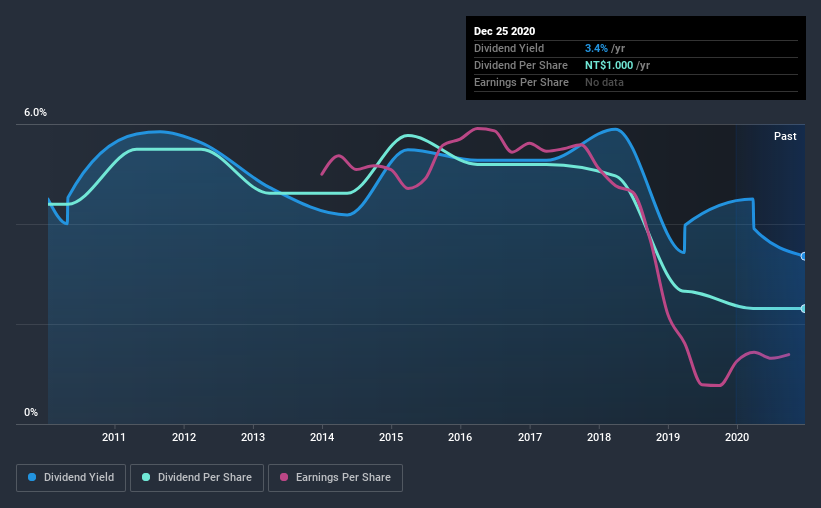The width and height of the screenshot is (821, 508).
Task: Click the 2018 x-axis label
Action: (x=599, y=437)
